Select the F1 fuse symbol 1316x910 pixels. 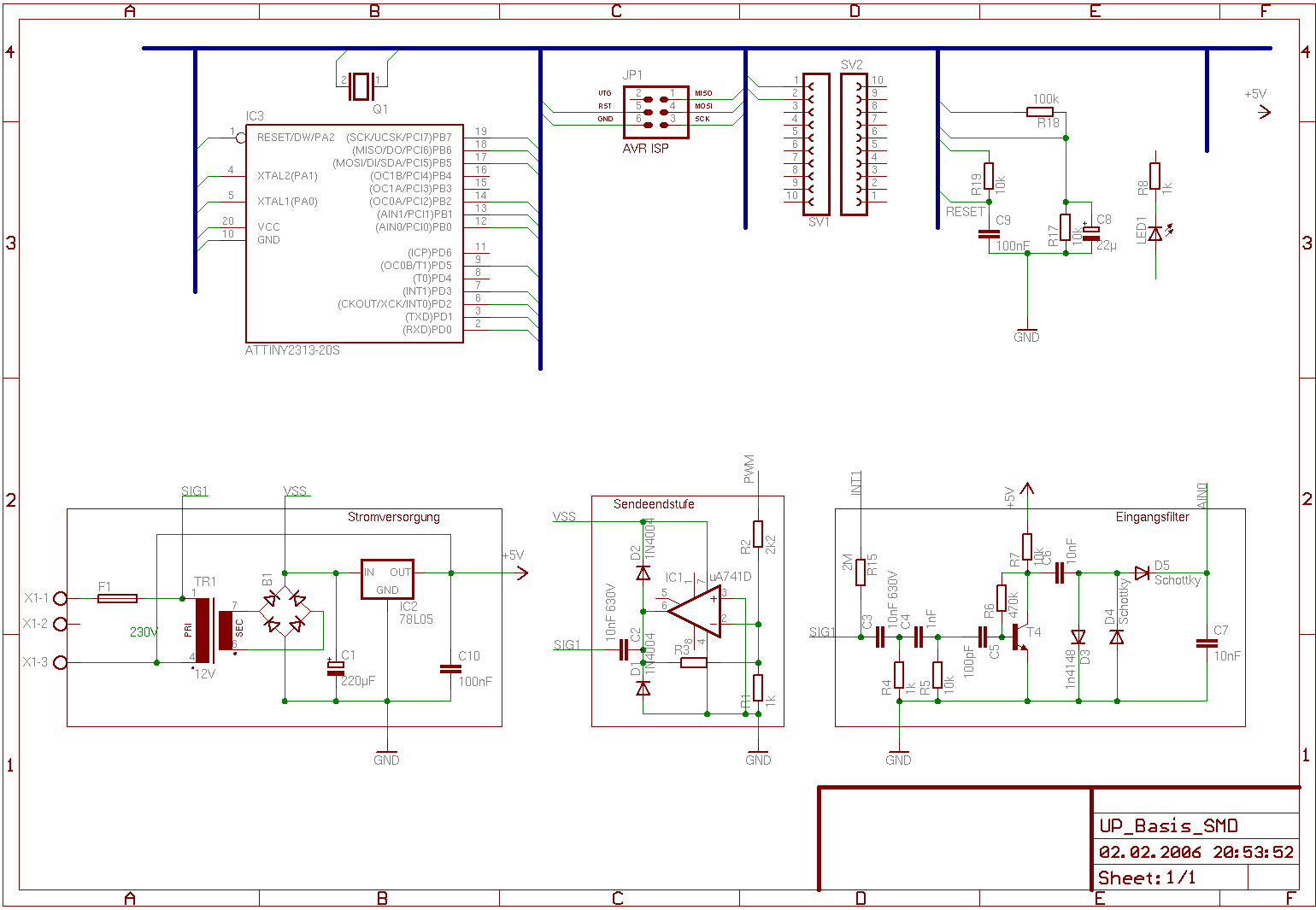[118, 598]
